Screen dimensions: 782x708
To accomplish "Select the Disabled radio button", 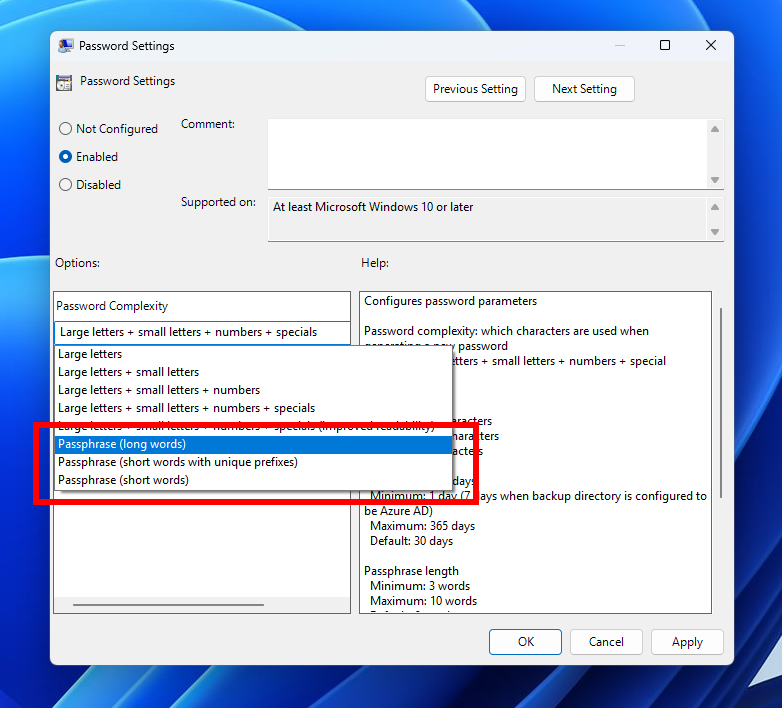I will (66, 185).
